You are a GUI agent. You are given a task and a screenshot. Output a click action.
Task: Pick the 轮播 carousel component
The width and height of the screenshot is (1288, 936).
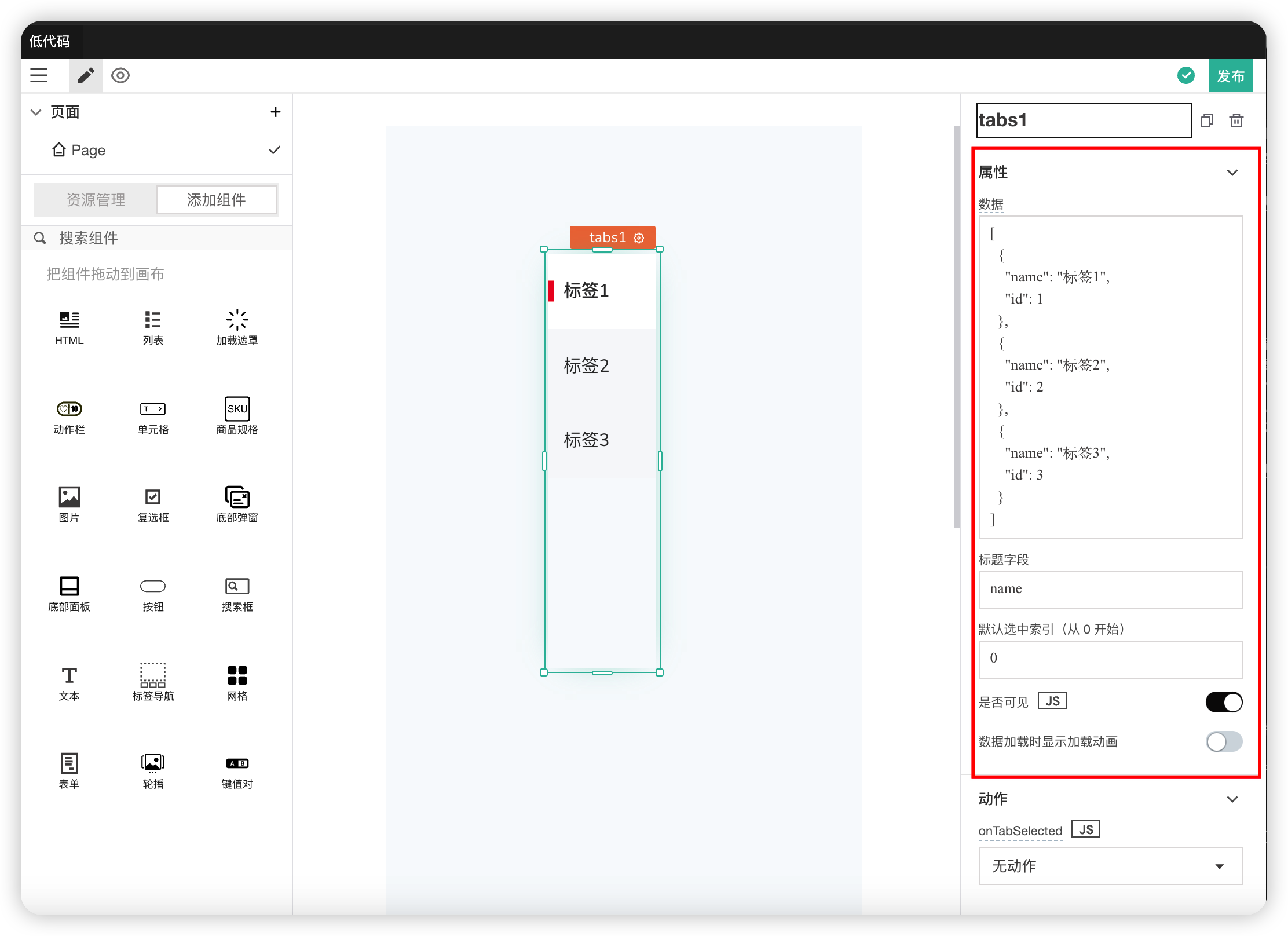pyautogui.click(x=153, y=770)
